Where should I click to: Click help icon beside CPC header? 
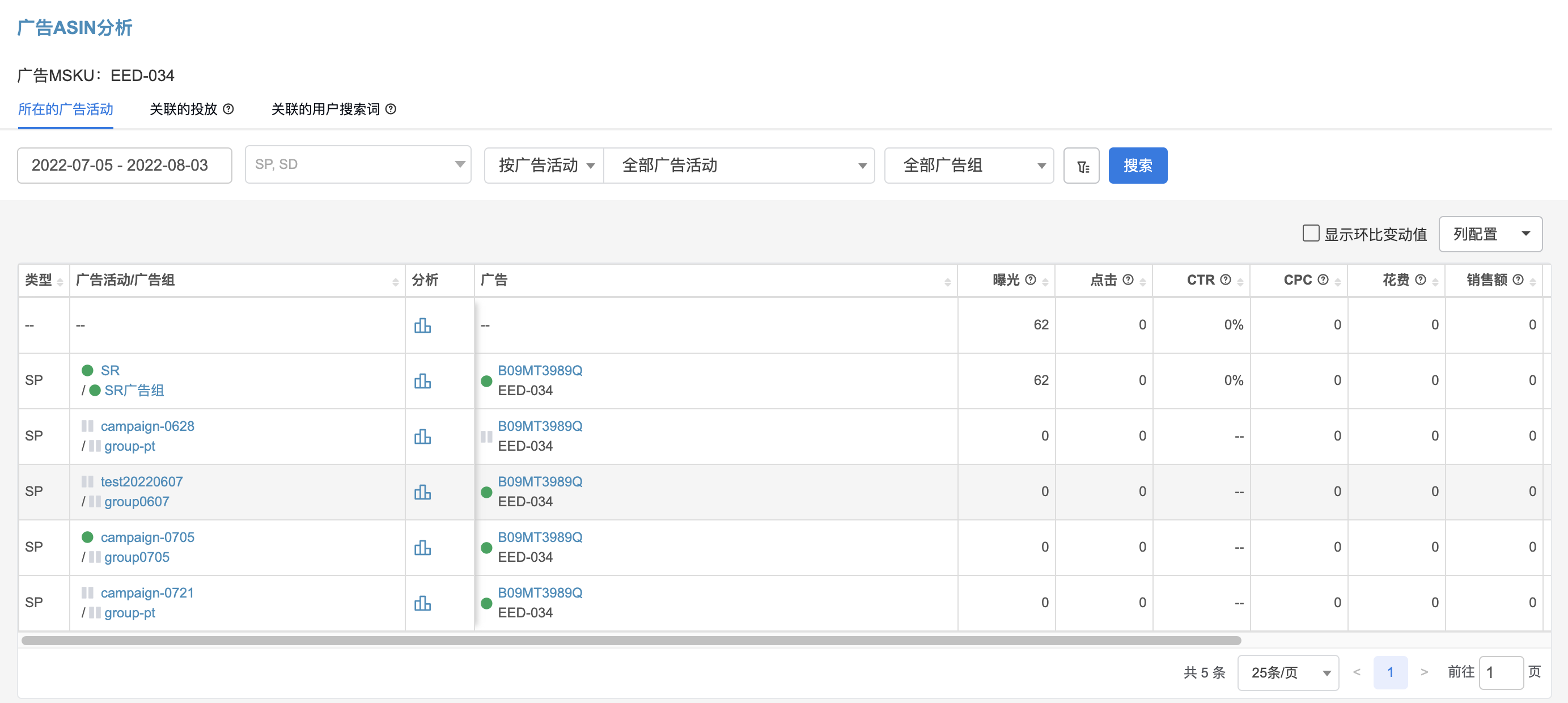(1323, 279)
